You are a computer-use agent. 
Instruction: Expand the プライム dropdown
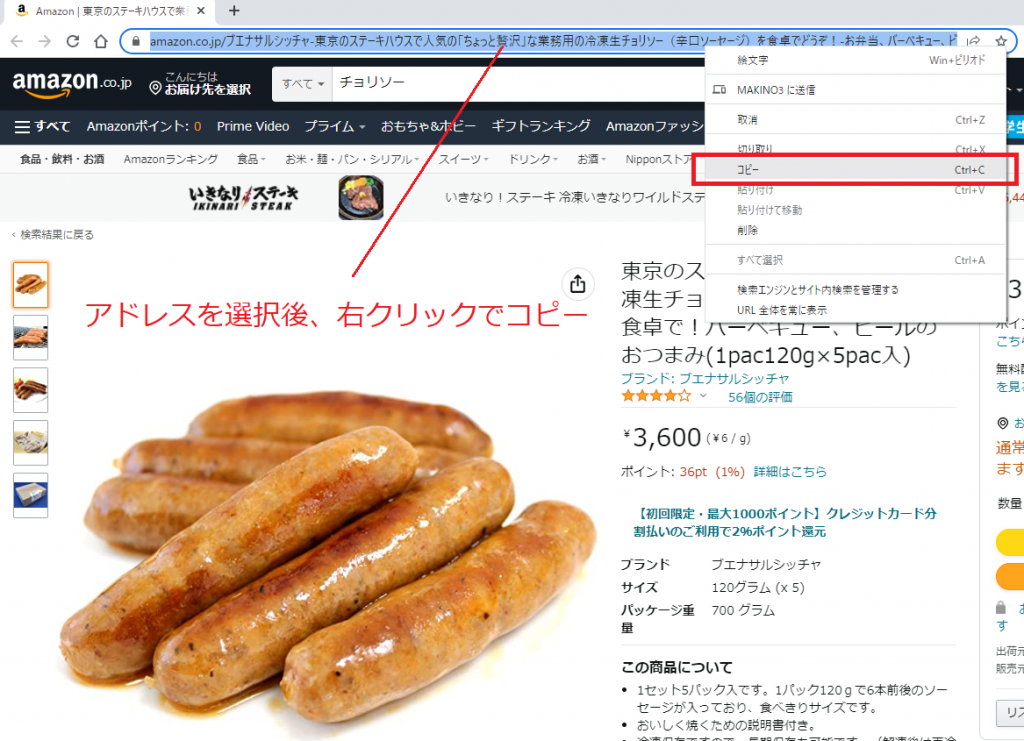pyautogui.click(x=335, y=126)
